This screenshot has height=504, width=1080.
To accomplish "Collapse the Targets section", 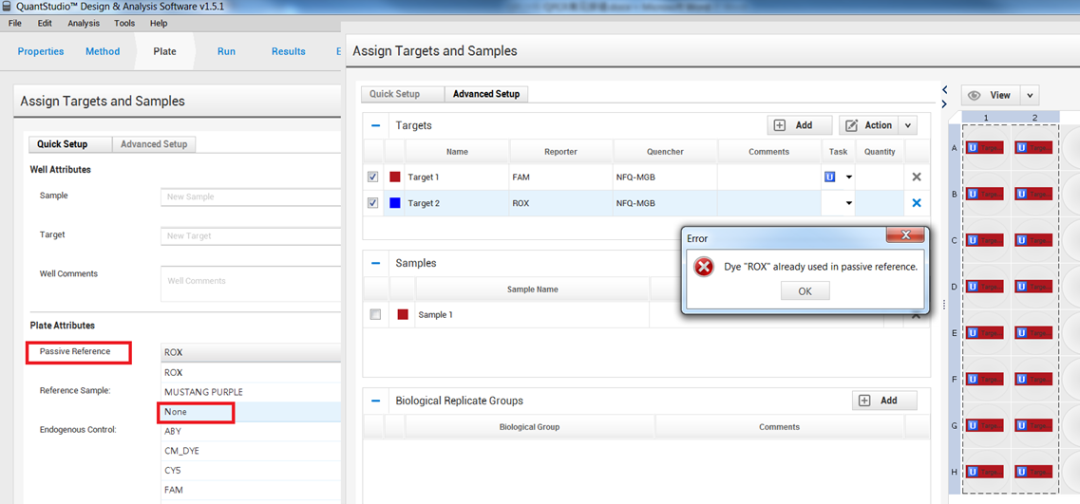I will click(375, 126).
